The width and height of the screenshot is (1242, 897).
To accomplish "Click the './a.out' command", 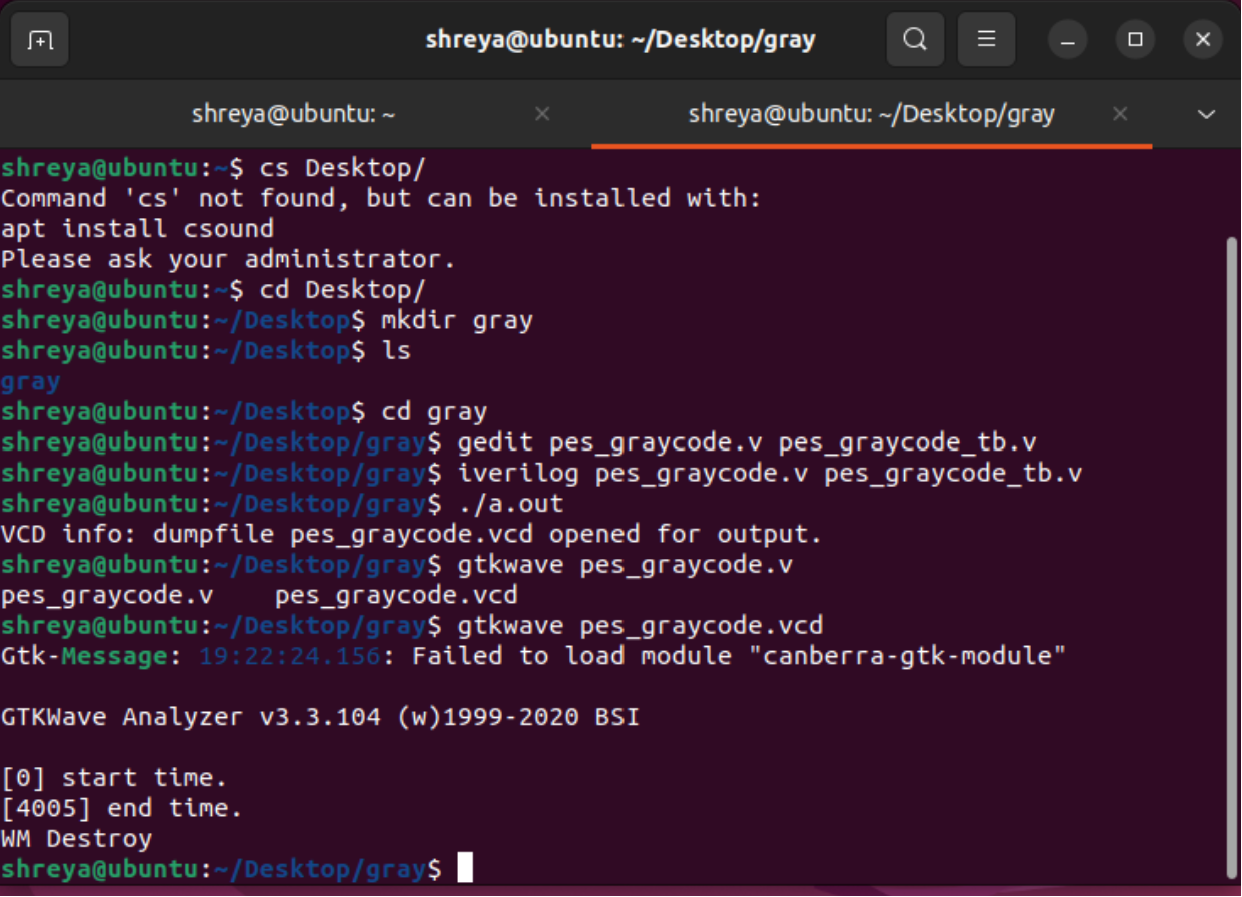I will coord(510,503).
